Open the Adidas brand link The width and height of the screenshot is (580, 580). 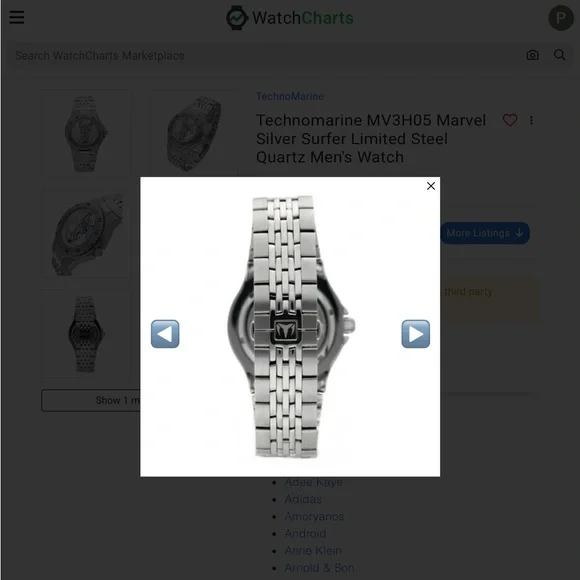coord(303,499)
